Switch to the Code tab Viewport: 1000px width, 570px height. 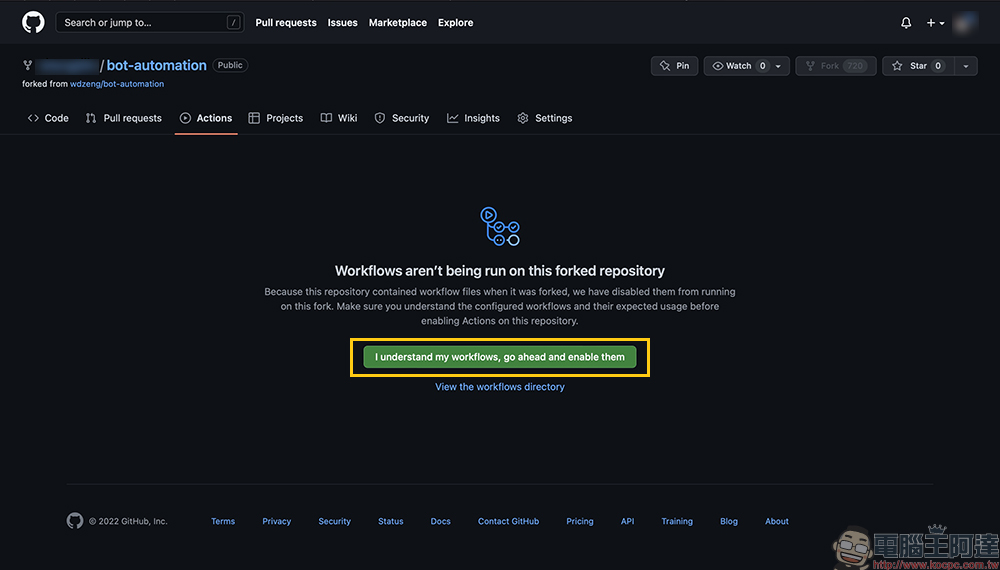(x=48, y=118)
